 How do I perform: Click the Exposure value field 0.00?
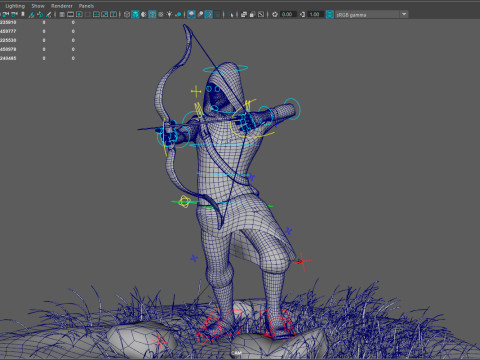coord(288,14)
